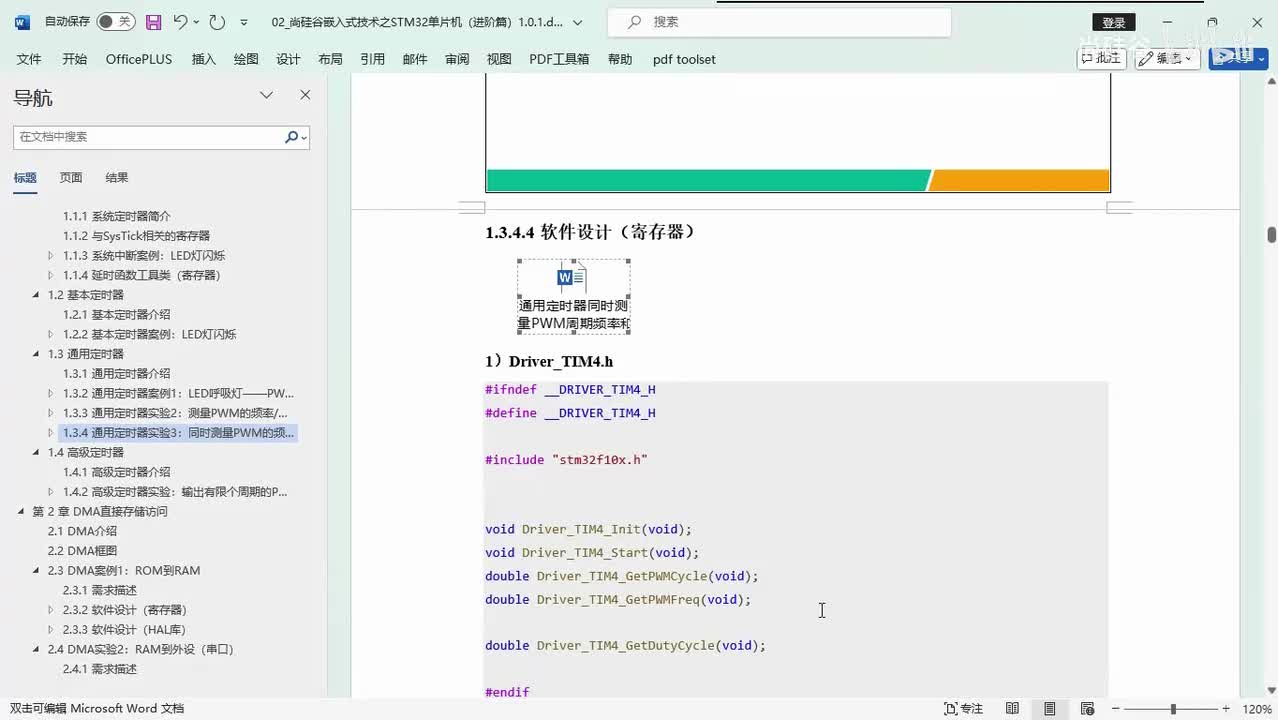Open the OfficePLUS tab

click(139, 59)
